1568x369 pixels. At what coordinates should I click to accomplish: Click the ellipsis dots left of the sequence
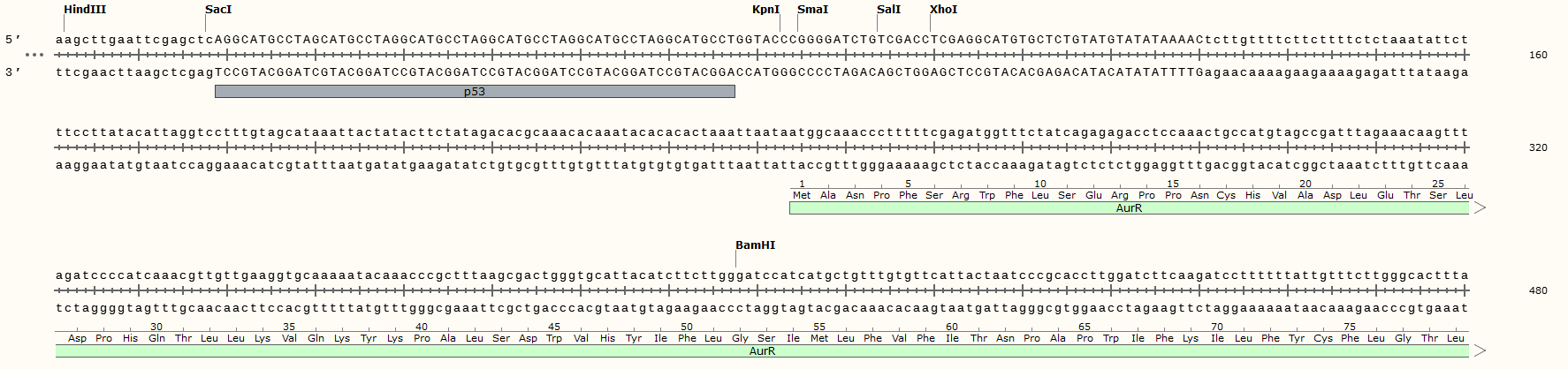pos(34,55)
